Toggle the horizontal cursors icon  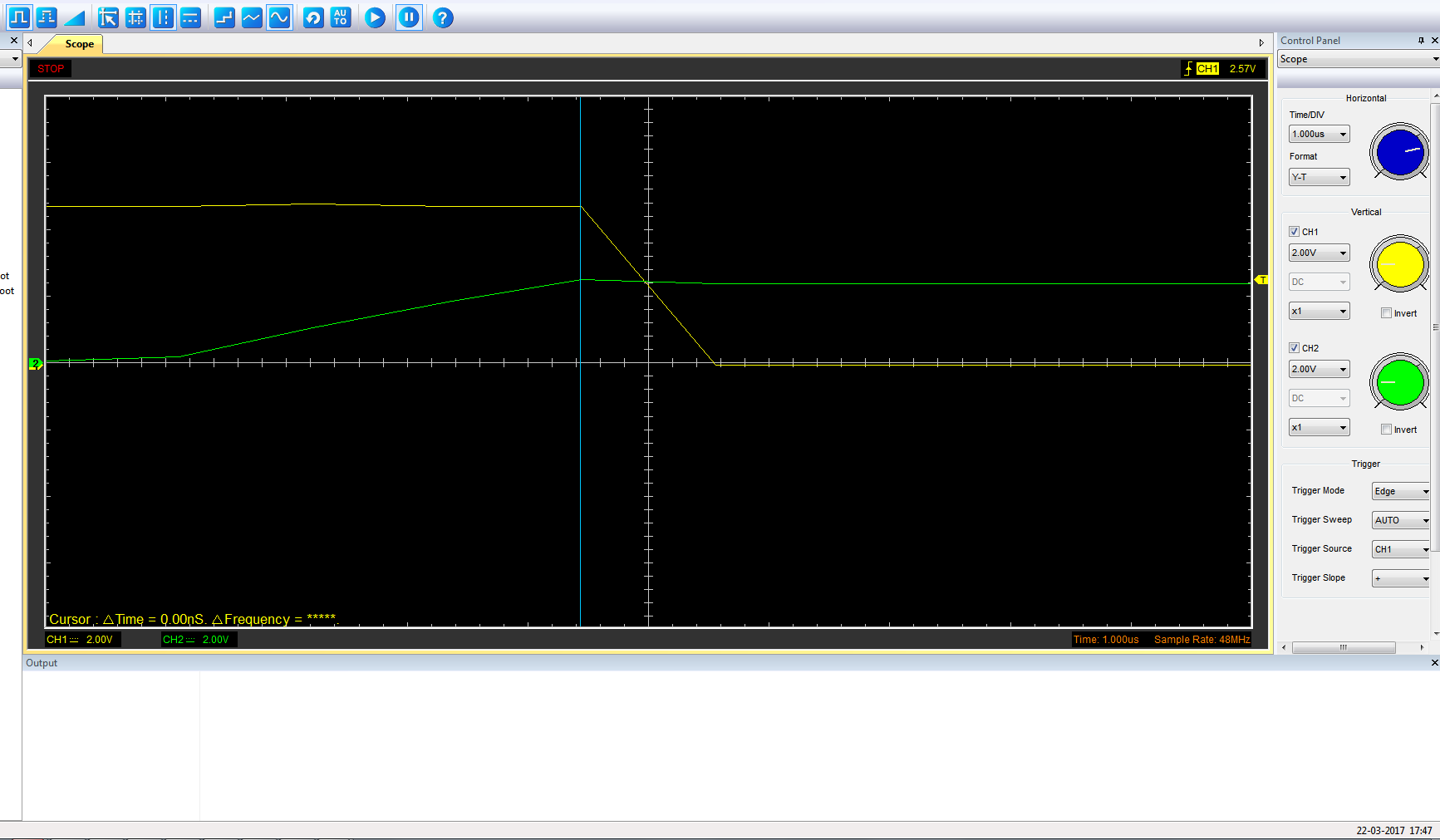[x=190, y=17]
